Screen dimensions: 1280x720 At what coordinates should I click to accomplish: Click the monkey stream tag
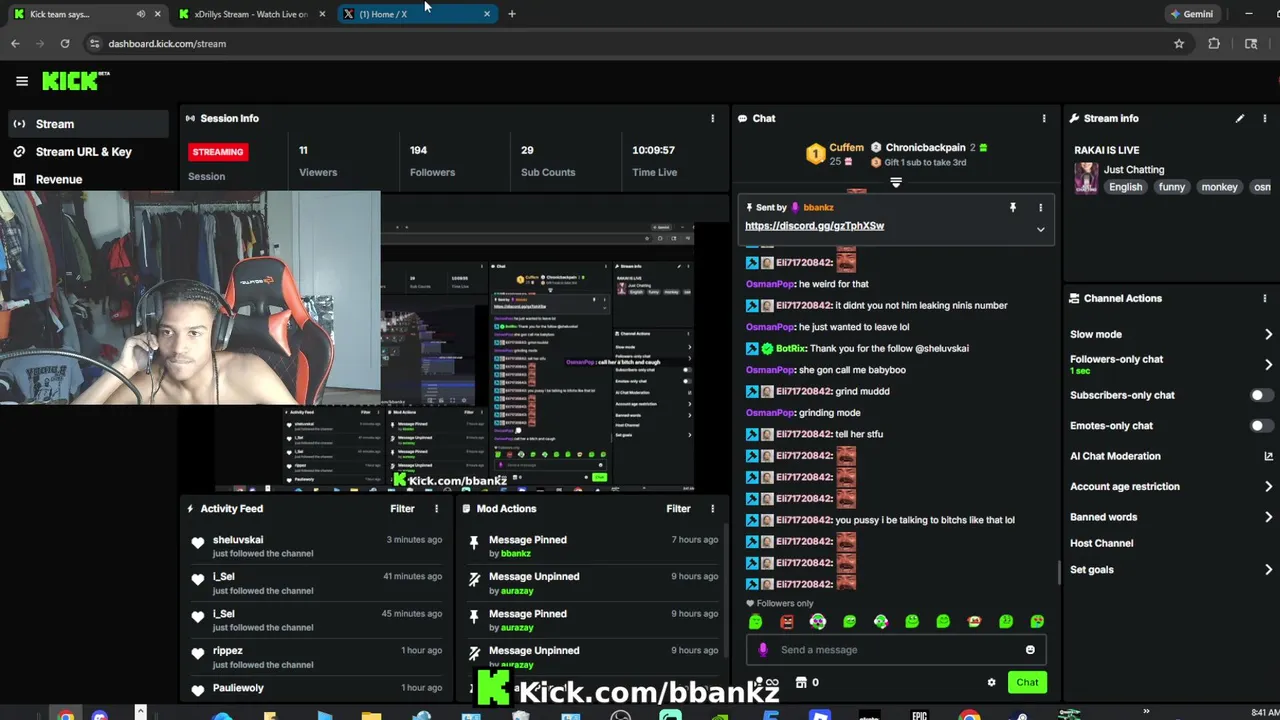(1219, 187)
